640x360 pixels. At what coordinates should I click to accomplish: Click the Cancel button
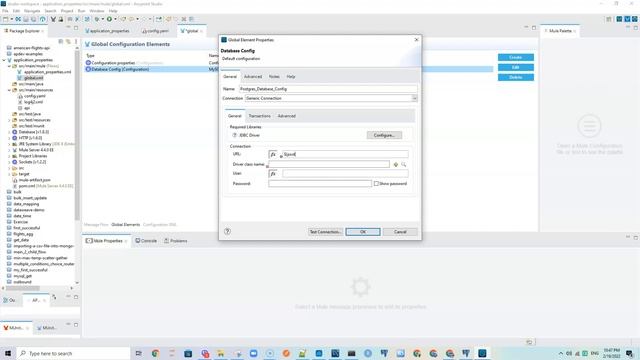pyautogui.click(x=400, y=232)
